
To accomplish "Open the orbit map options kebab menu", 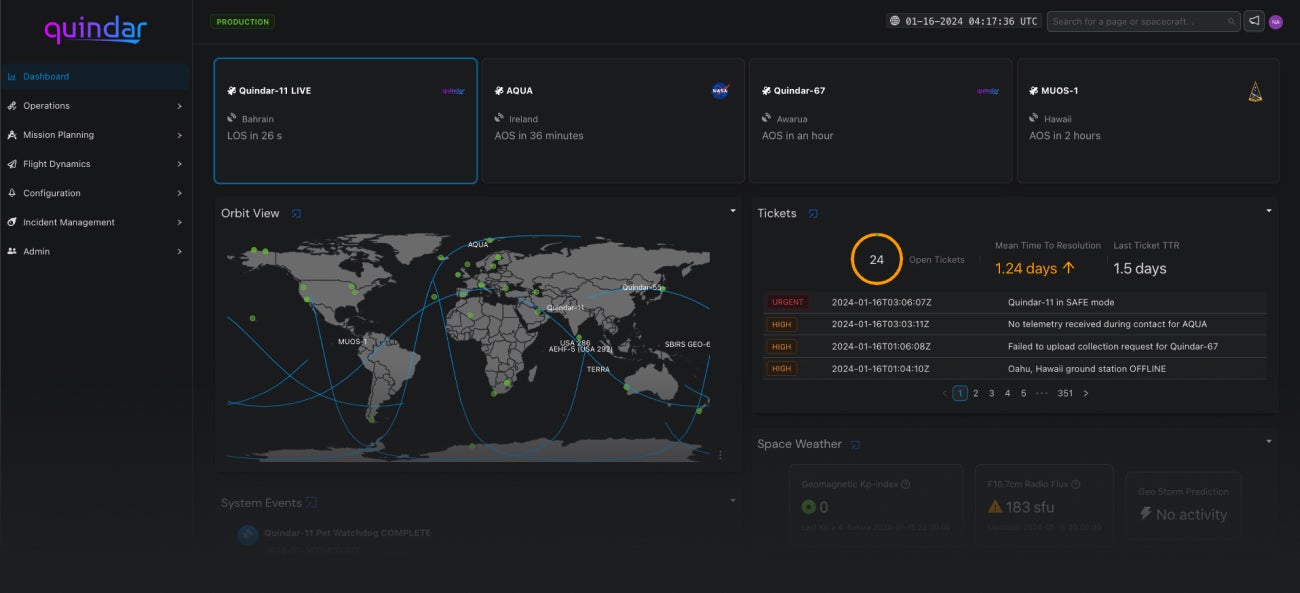I will pyautogui.click(x=720, y=455).
